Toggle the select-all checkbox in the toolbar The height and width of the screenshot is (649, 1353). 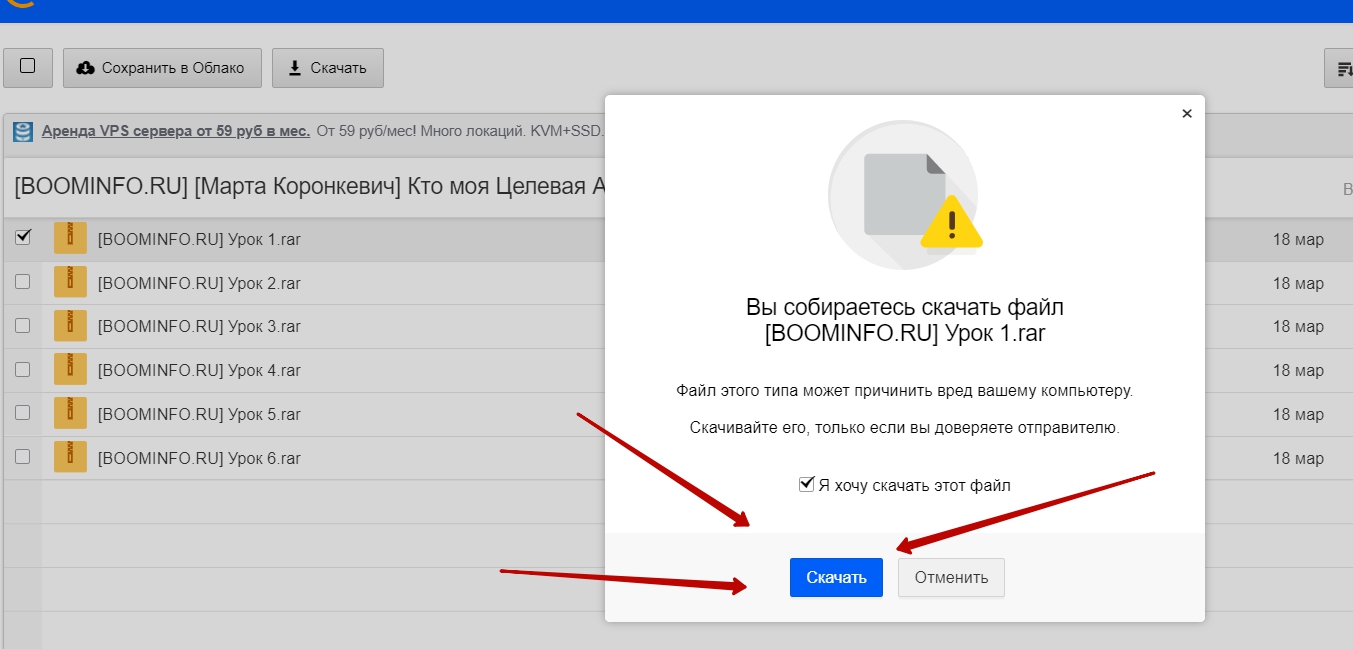(x=28, y=67)
